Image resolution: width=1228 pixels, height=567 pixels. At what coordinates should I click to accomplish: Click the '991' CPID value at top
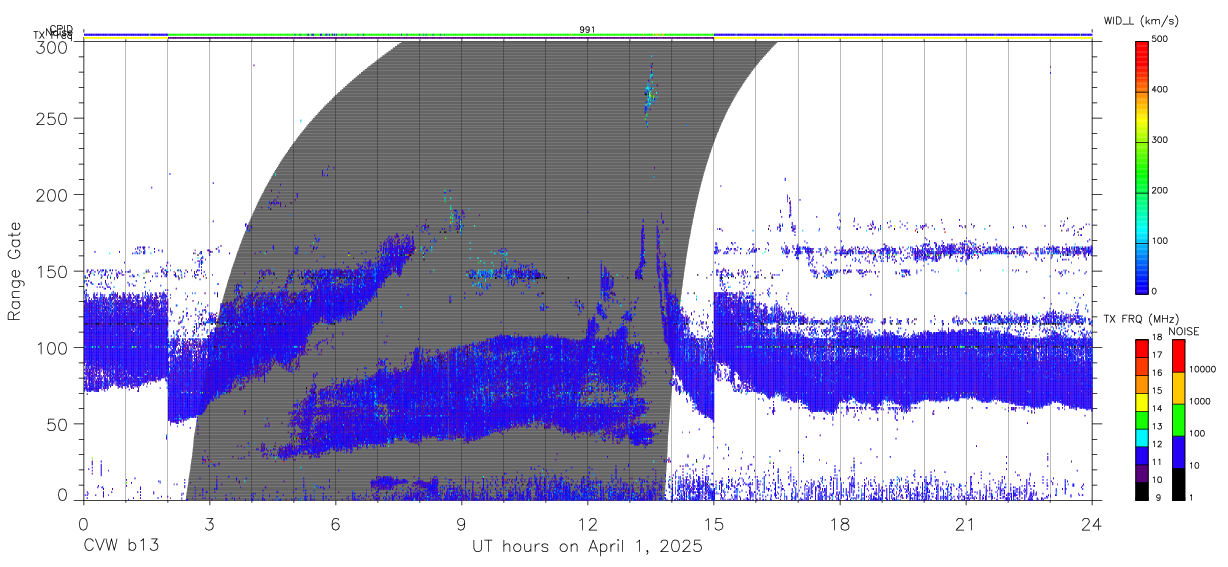tap(587, 30)
